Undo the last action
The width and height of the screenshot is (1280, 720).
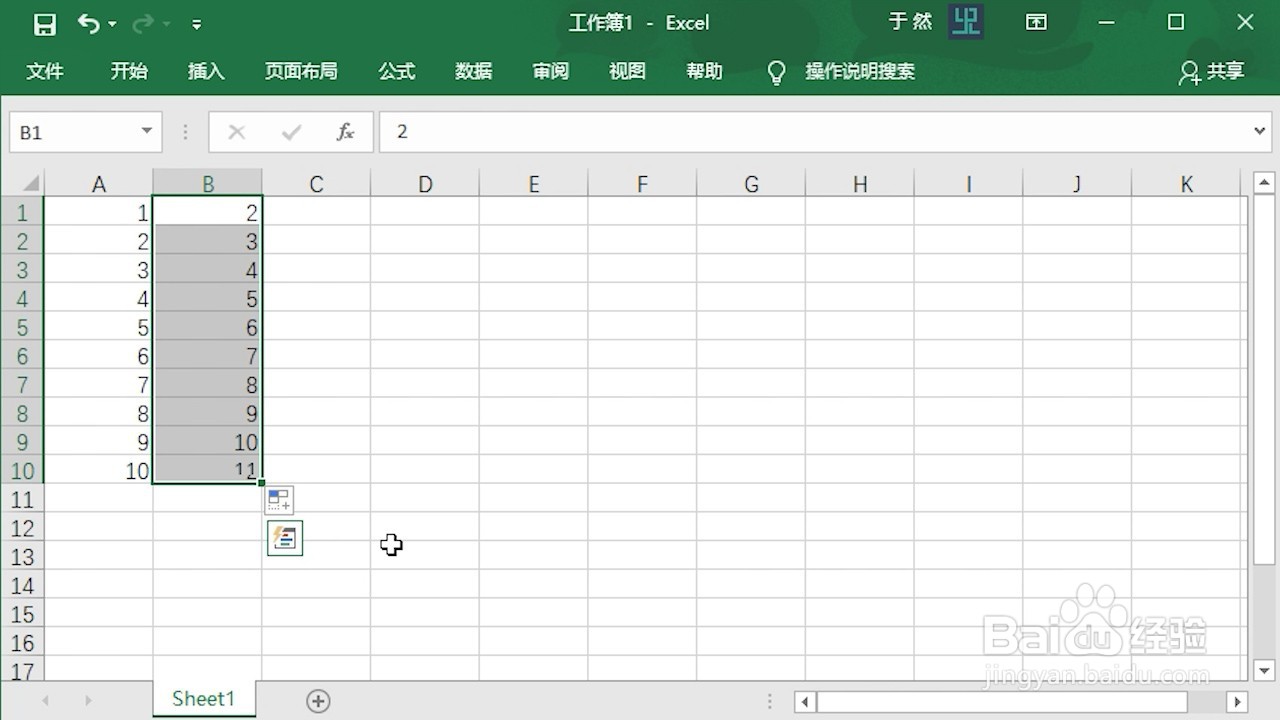(88, 22)
